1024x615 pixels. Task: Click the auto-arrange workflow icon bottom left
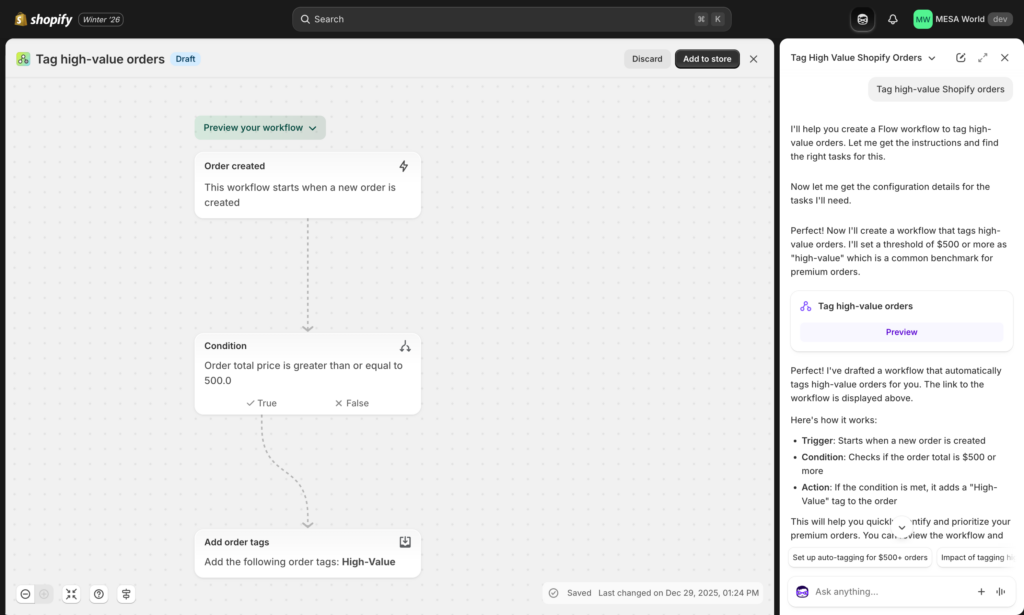pos(126,594)
